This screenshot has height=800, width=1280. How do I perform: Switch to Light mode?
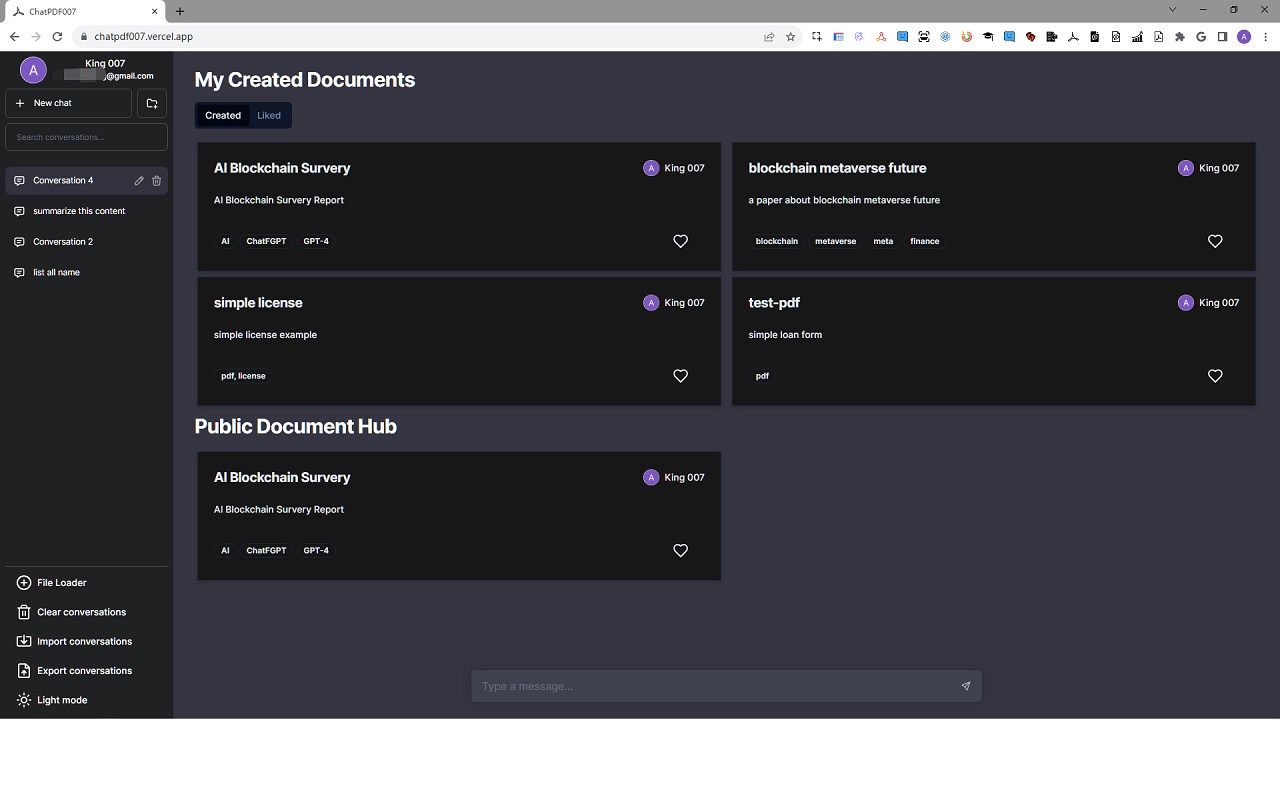[61, 700]
